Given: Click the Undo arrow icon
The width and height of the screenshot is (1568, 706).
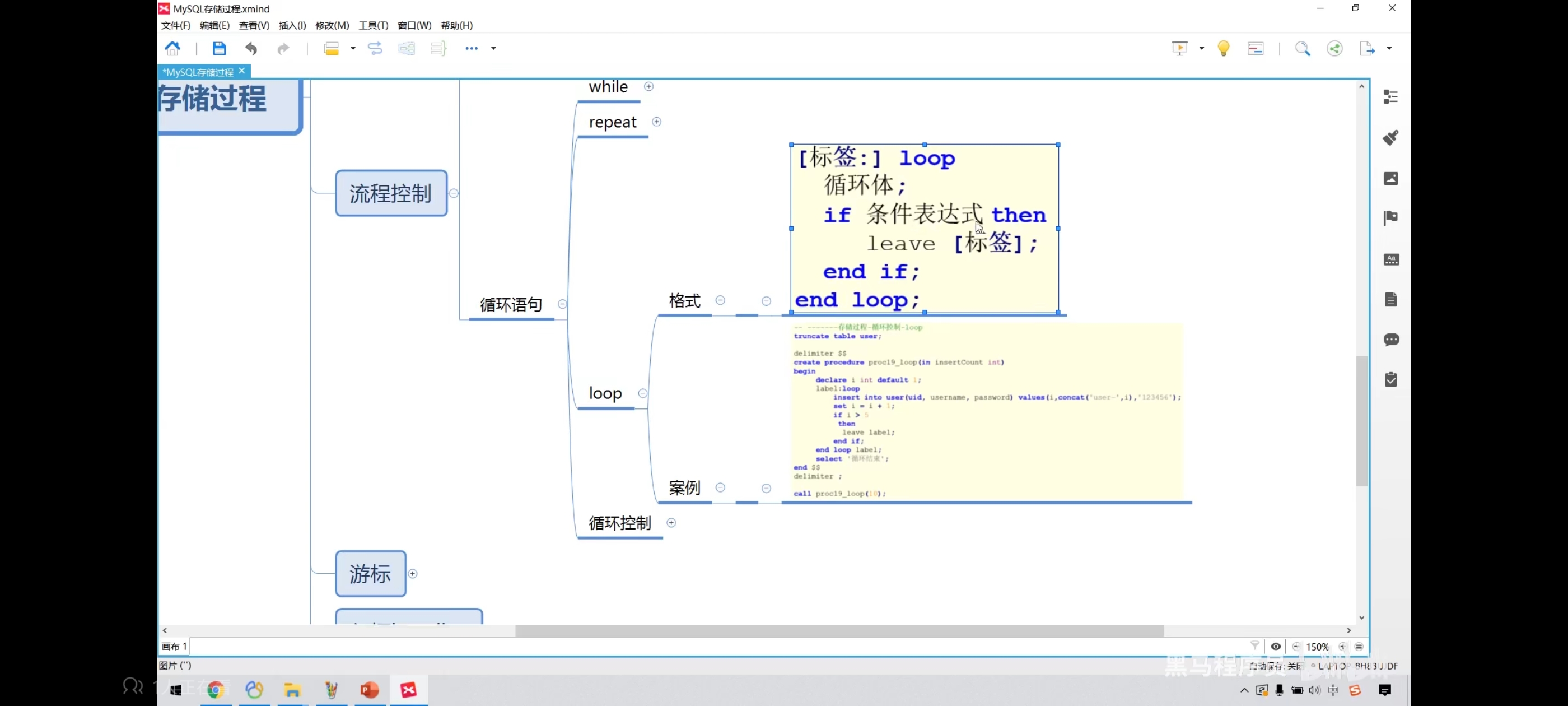Looking at the screenshot, I should pos(251,48).
